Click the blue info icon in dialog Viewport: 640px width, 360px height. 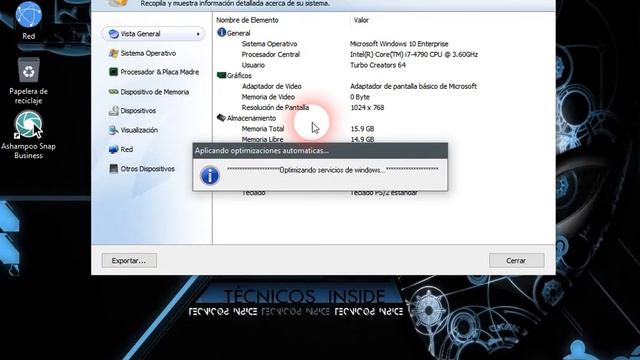(210, 176)
